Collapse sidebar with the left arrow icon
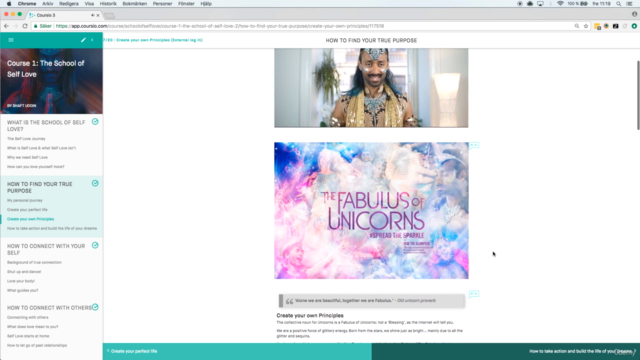 coord(92,40)
